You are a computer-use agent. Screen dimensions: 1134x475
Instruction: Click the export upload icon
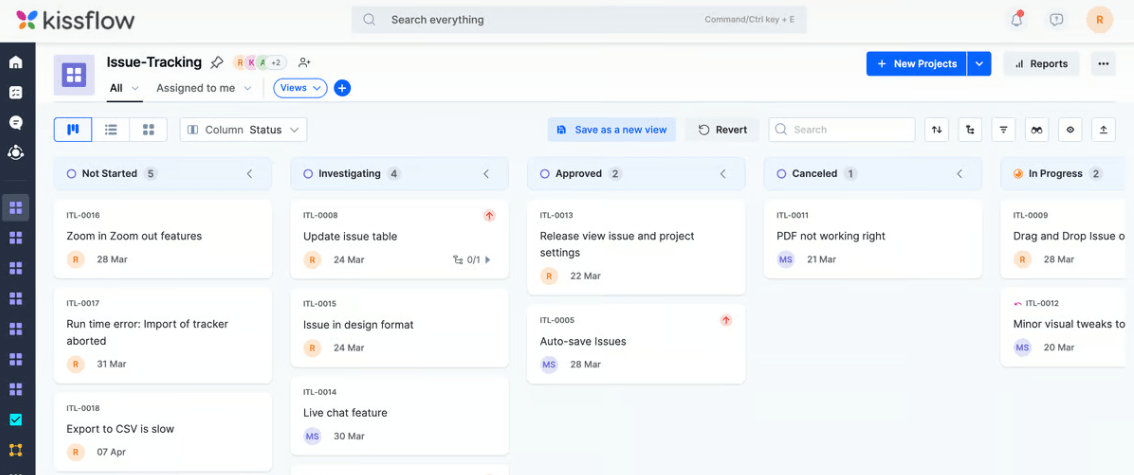1103,130
